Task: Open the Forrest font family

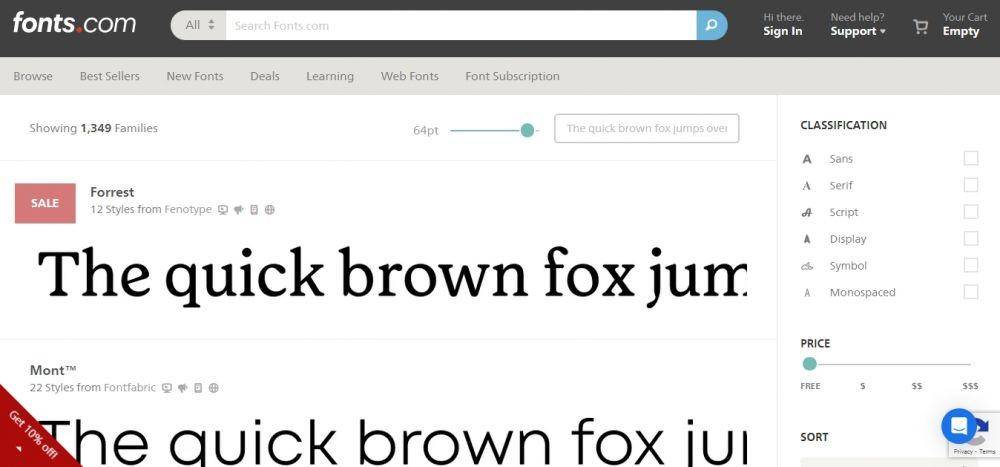Action: pos(112,192)
